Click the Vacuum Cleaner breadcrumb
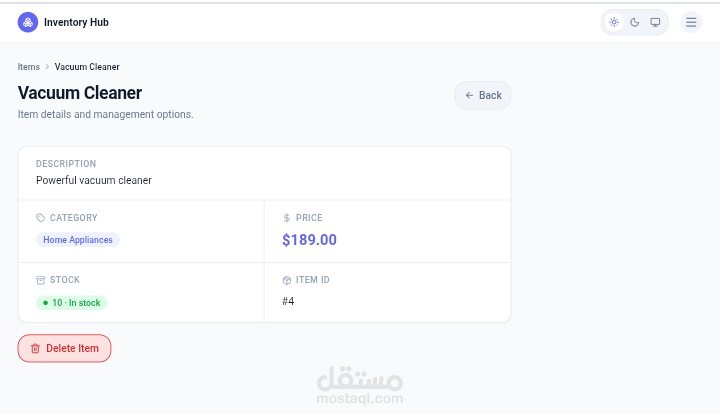The image size is (720, 414). [x=87, y=67]
